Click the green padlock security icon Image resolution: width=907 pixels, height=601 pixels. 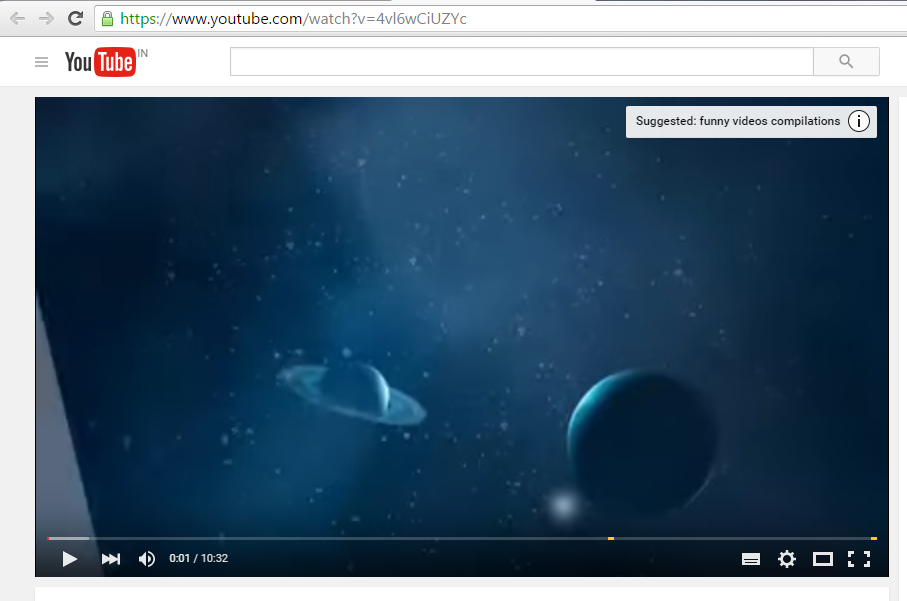[108, 19]
